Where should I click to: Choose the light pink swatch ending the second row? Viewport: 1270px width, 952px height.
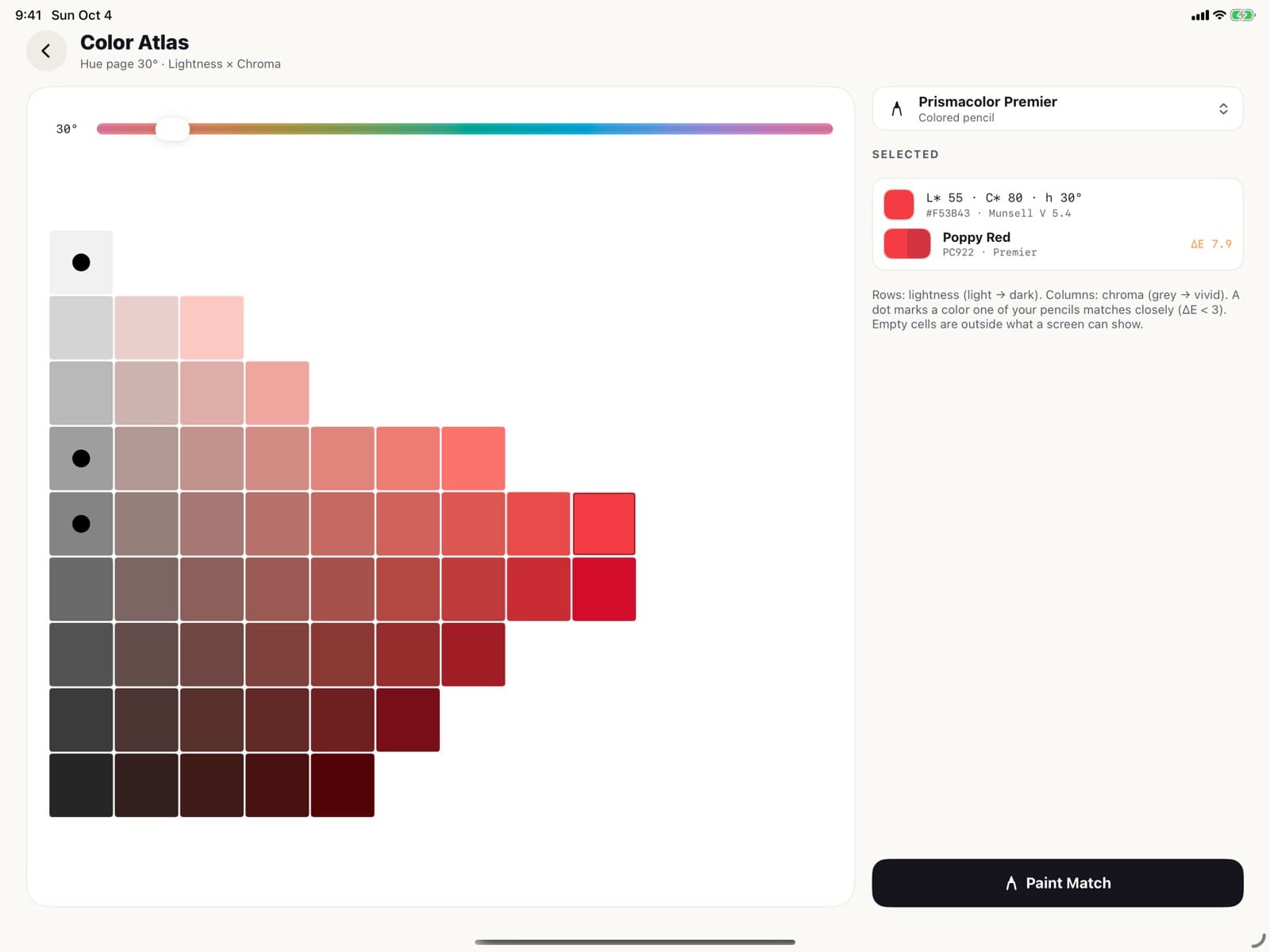click(x=212, y=328)
